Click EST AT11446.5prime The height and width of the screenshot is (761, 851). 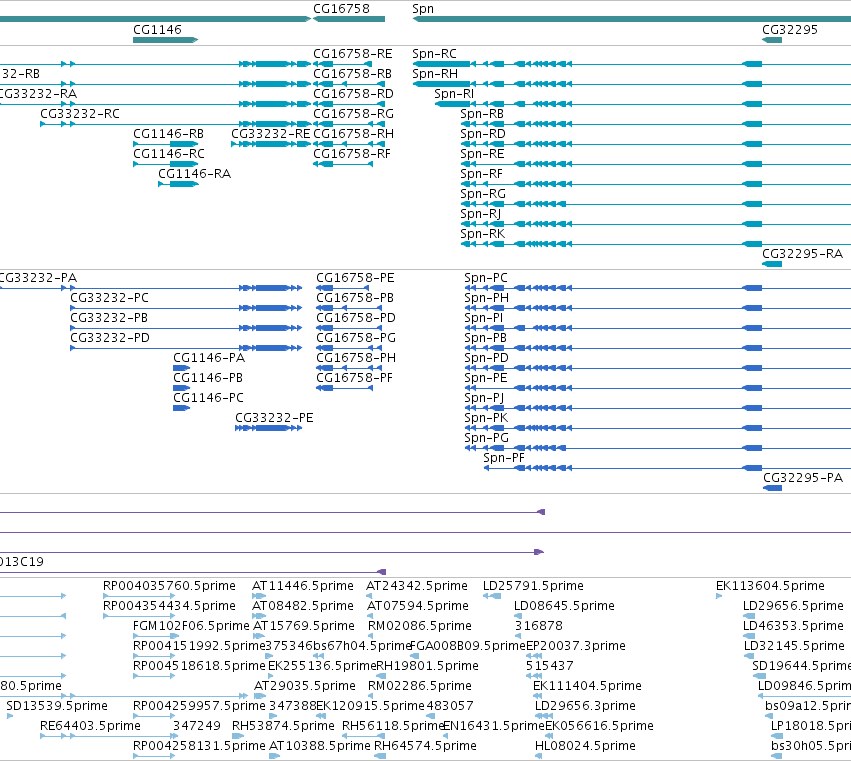point(303,586)
